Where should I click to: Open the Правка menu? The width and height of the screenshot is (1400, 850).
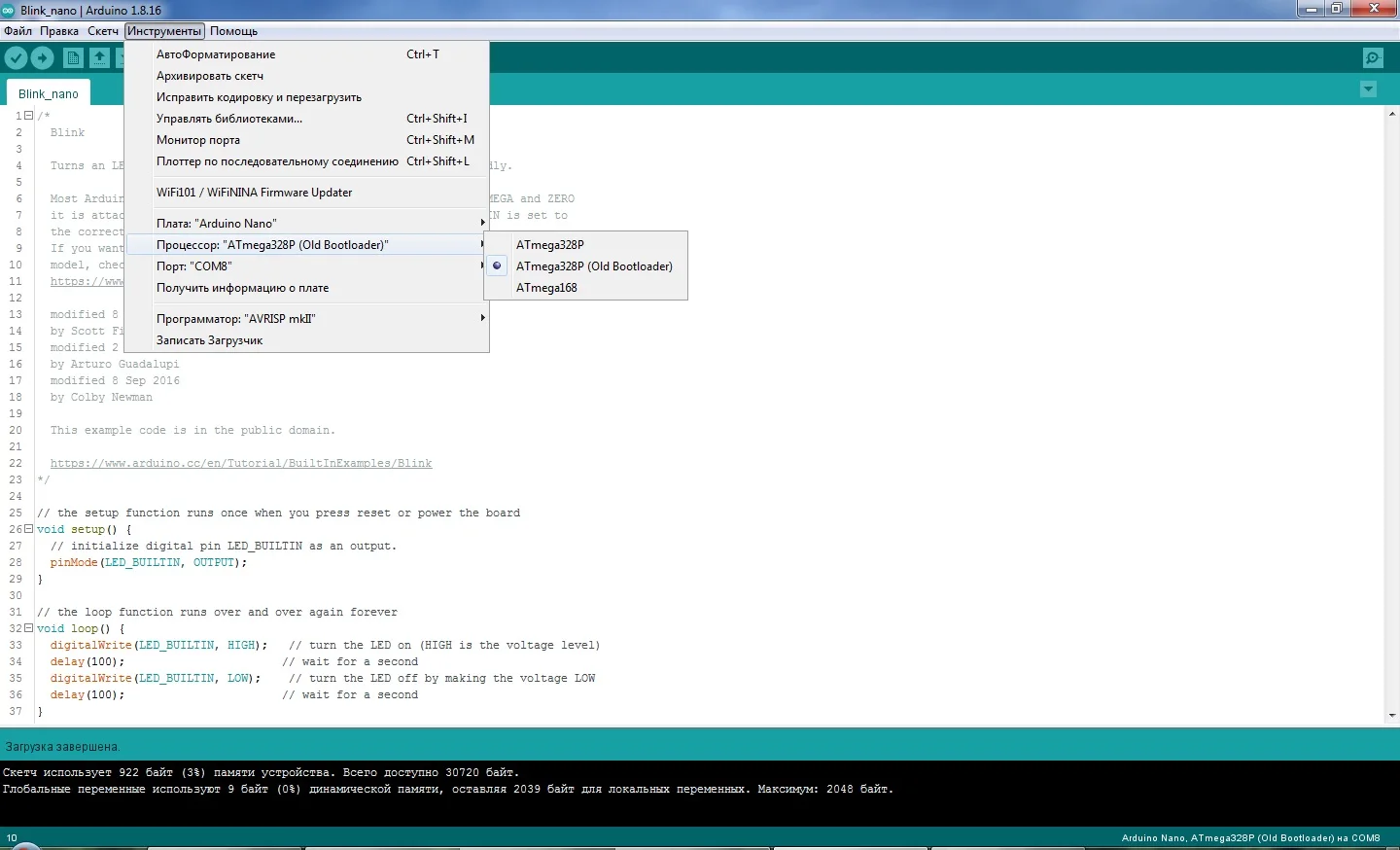[59, 31]
